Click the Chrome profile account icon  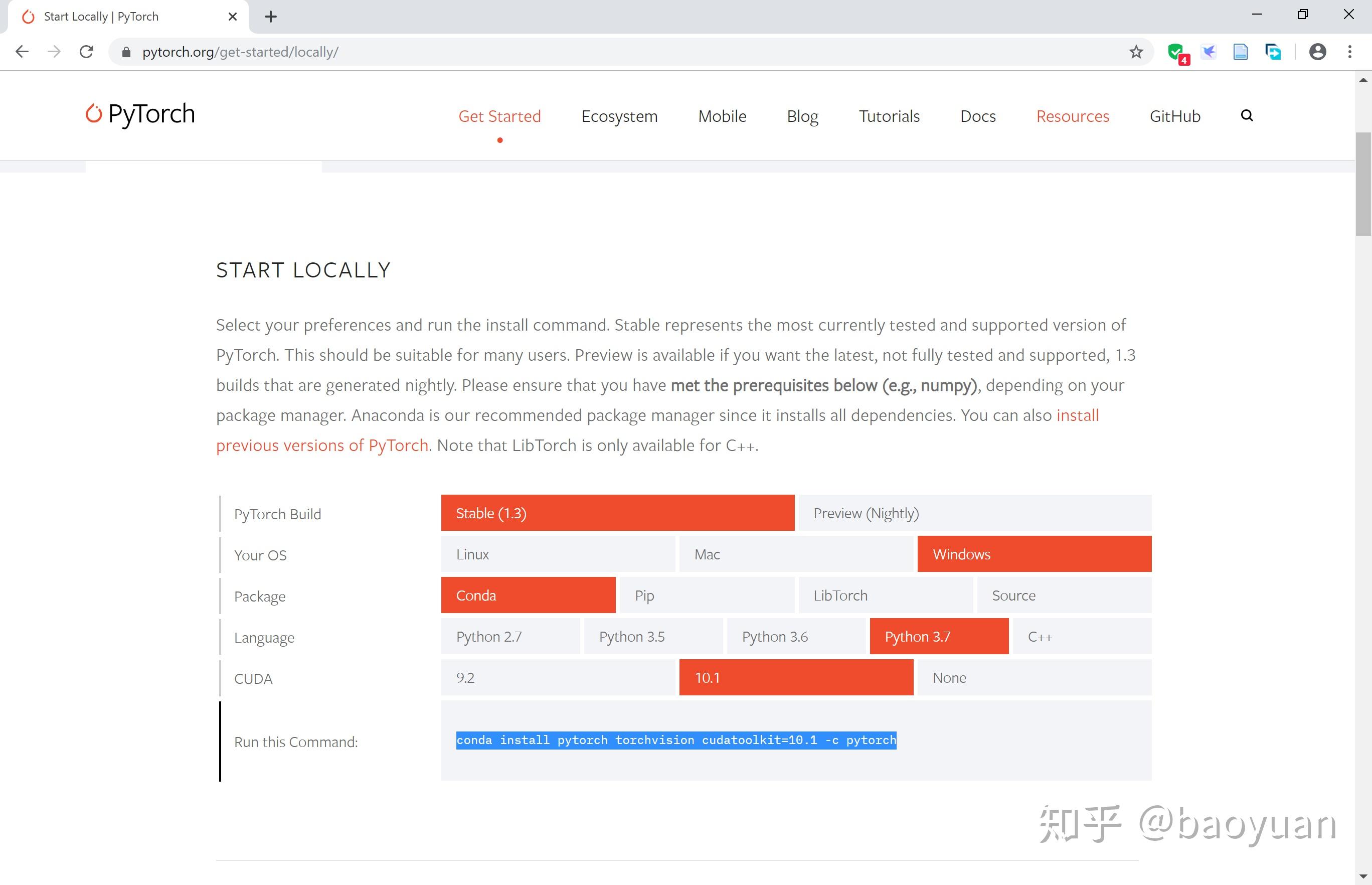point(1317,51)
